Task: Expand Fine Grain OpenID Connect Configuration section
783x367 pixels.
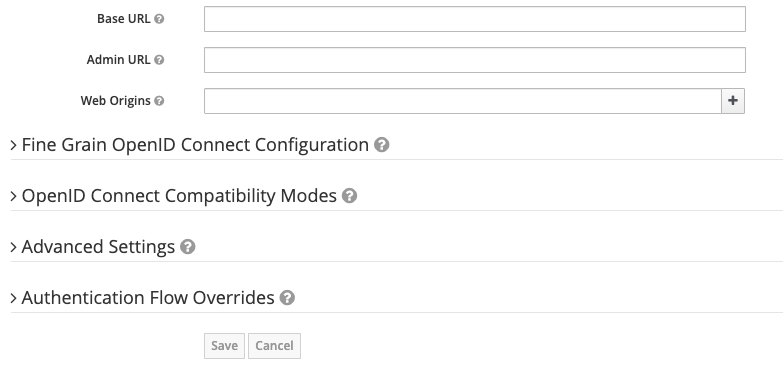Action: 195,145
